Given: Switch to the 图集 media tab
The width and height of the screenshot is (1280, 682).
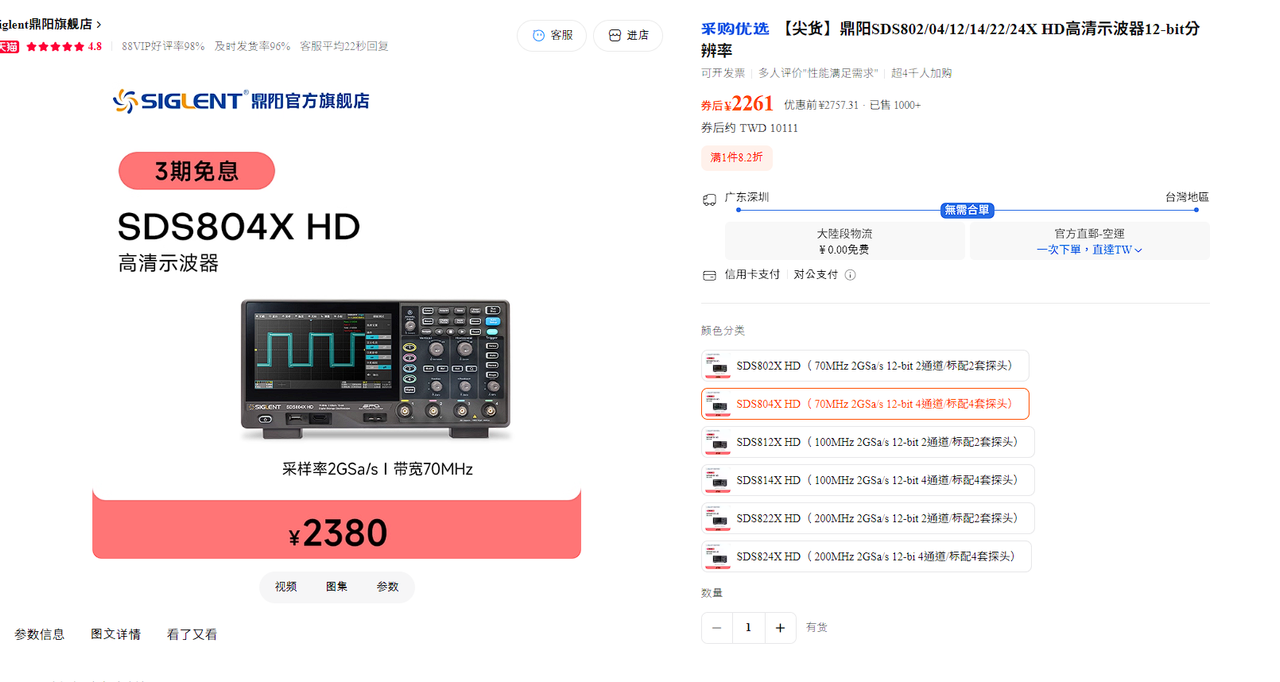Looking at the screenshot, I should pos(337,587).
